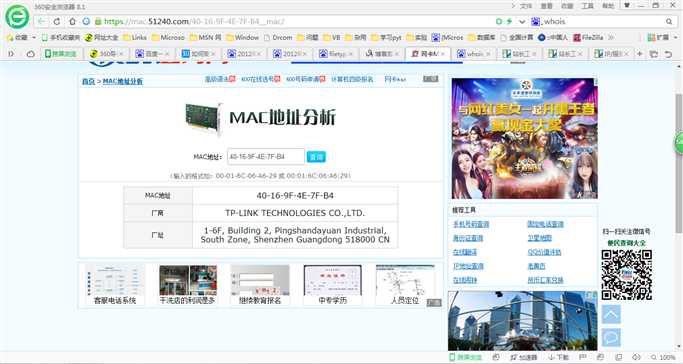Click the undo closed tab arrow icon
The image size is (683, 364).
[668, 54]
